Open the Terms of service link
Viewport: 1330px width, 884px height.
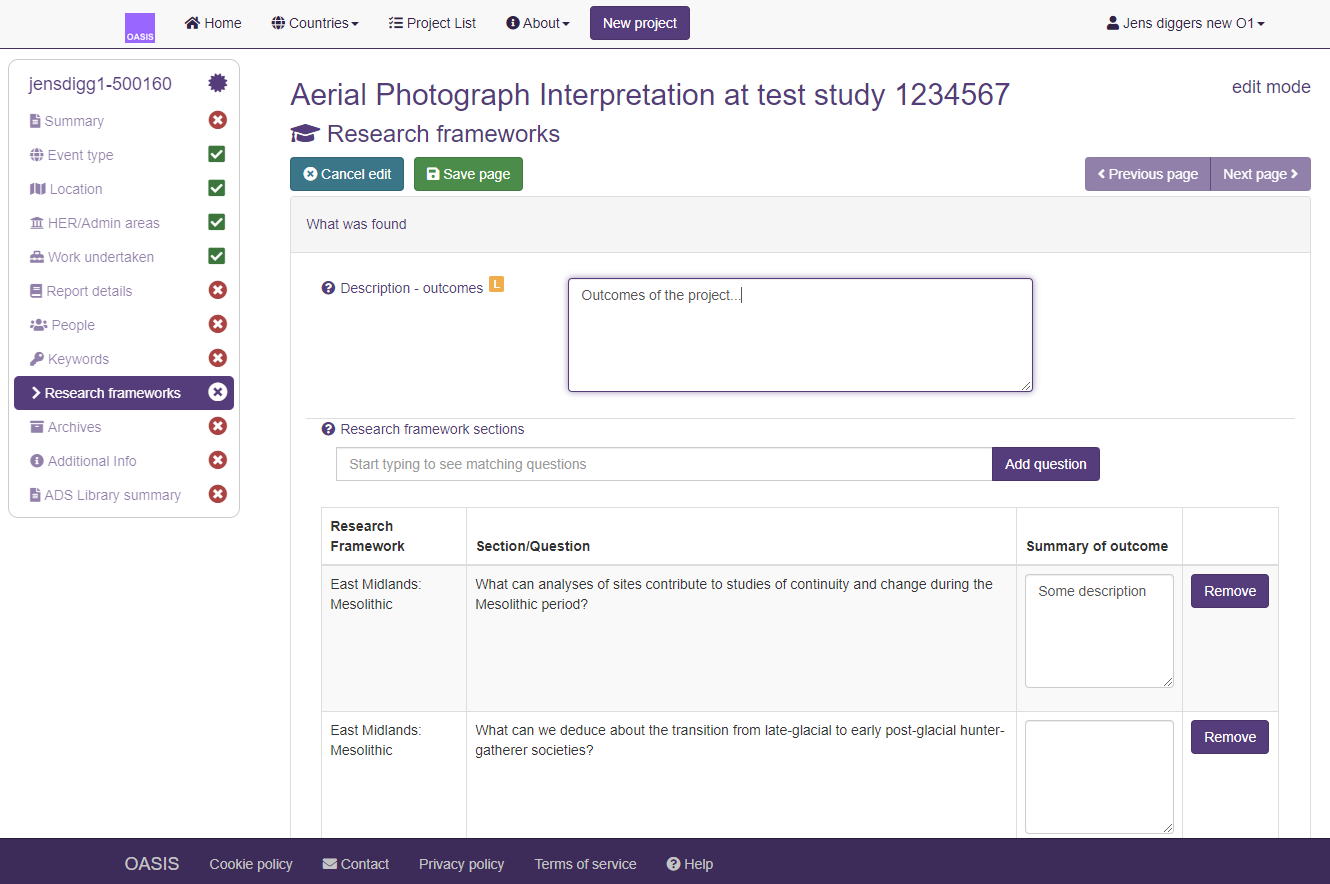tap(585, 864)
